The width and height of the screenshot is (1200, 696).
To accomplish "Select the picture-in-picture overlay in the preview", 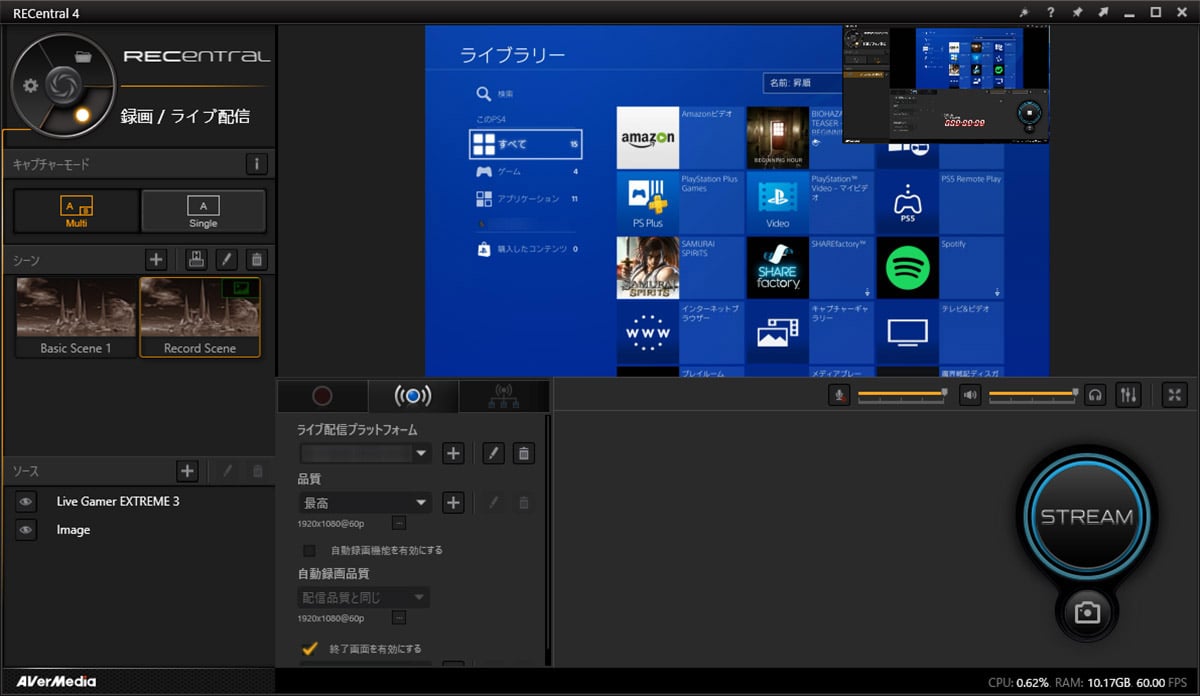I will pos(945,85).
